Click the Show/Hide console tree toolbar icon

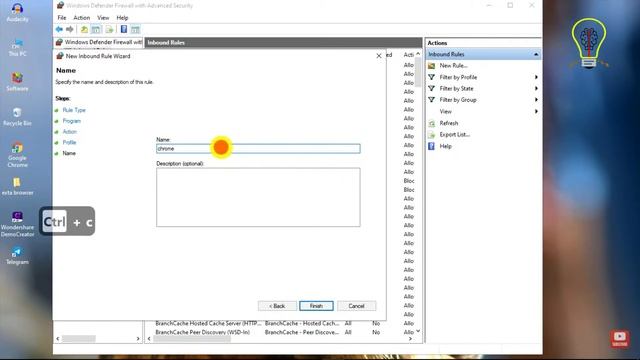pyautogui.click(x=96, y=29)
